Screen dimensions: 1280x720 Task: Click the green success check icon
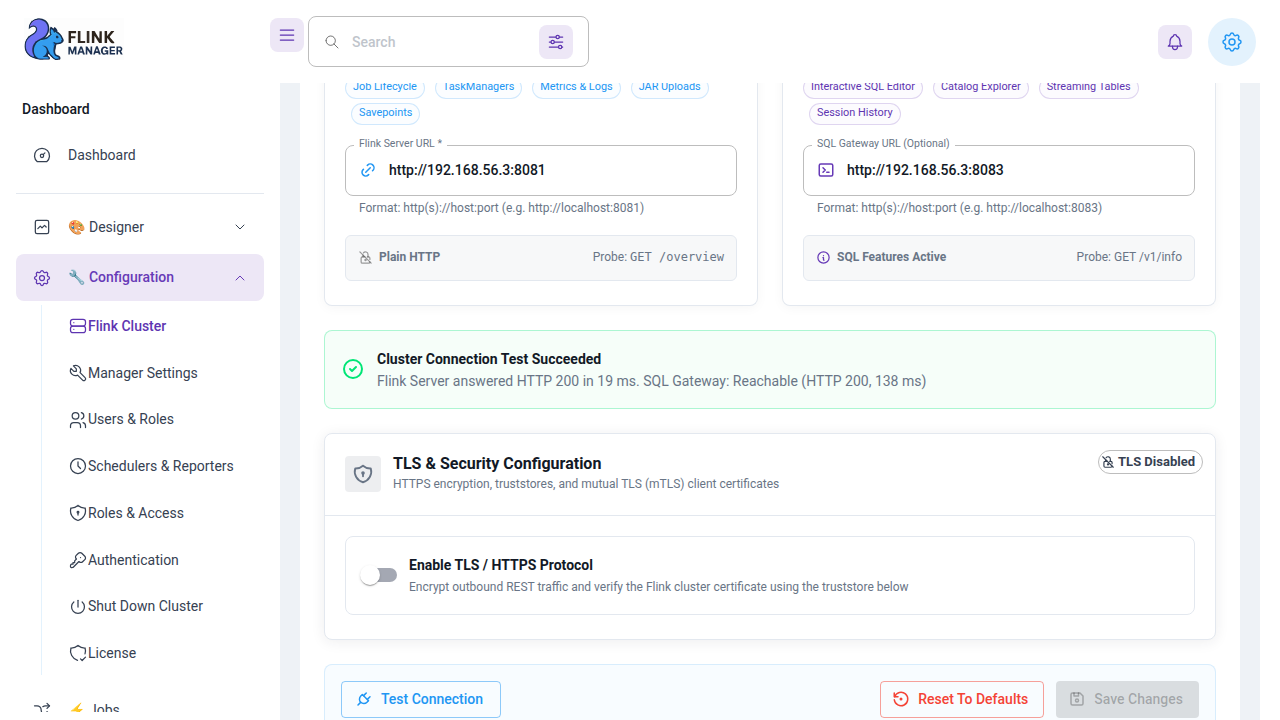tap(353, 369)
